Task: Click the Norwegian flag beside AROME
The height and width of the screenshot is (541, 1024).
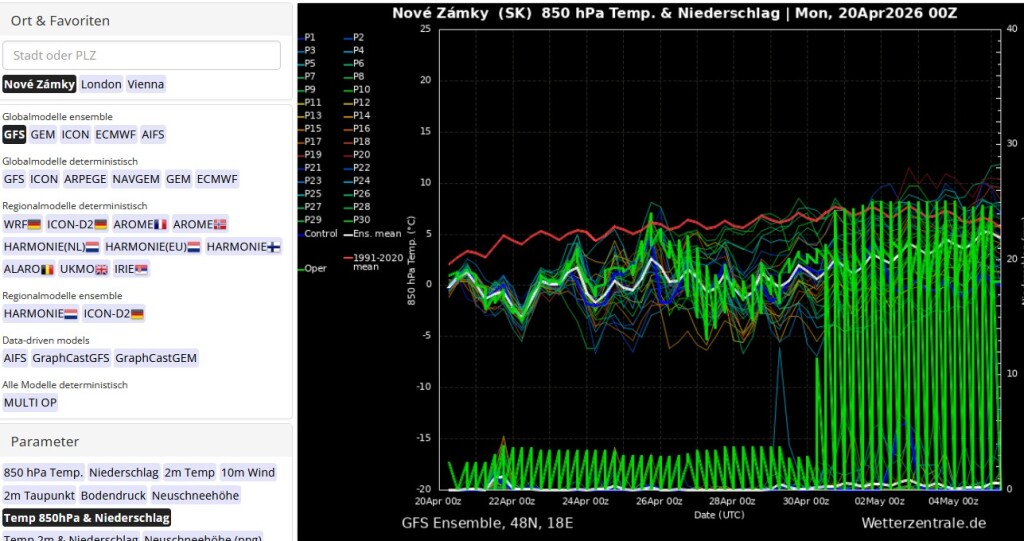Action: click(x=220, y=225)
